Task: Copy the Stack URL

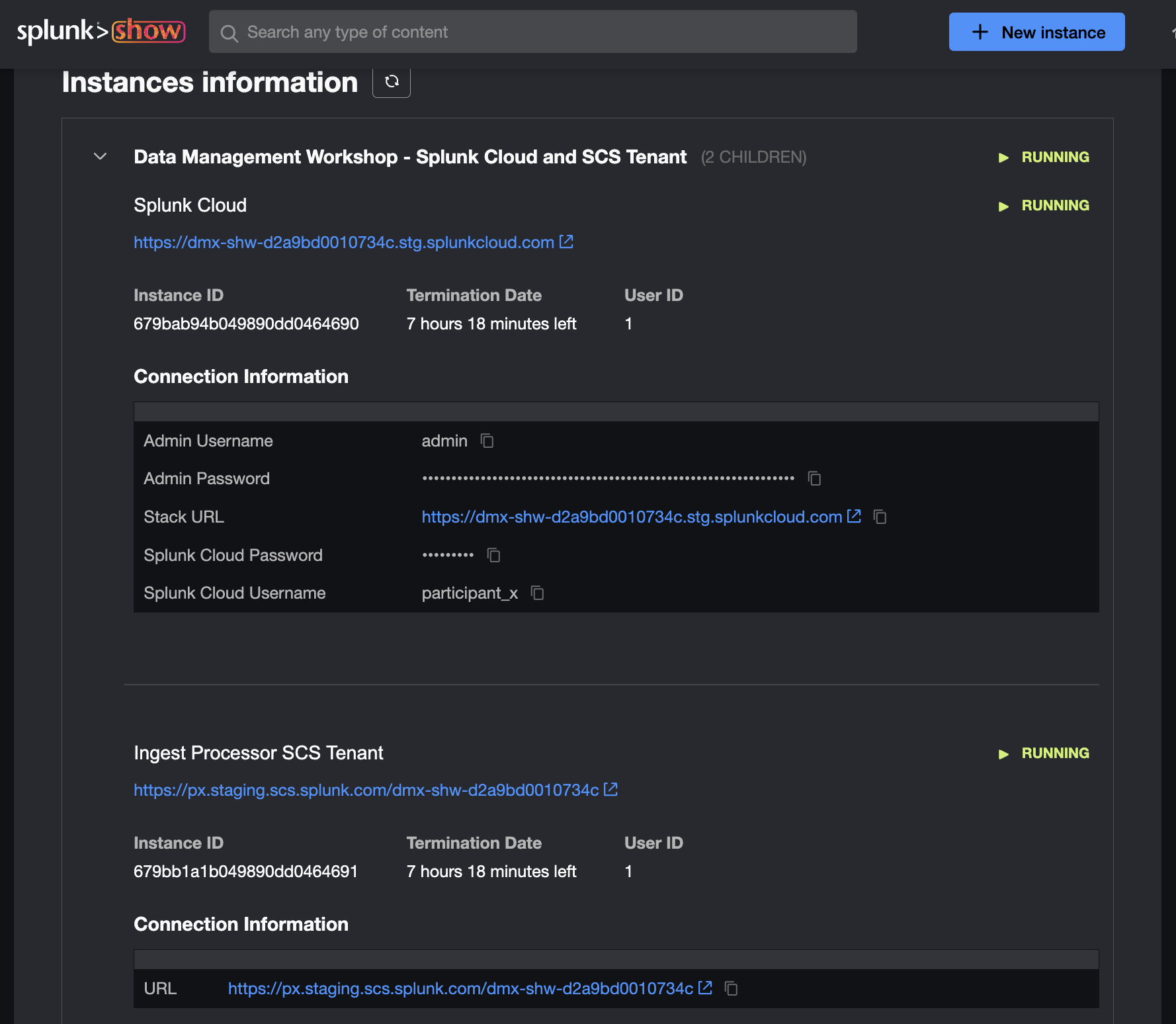Action: 880,517
